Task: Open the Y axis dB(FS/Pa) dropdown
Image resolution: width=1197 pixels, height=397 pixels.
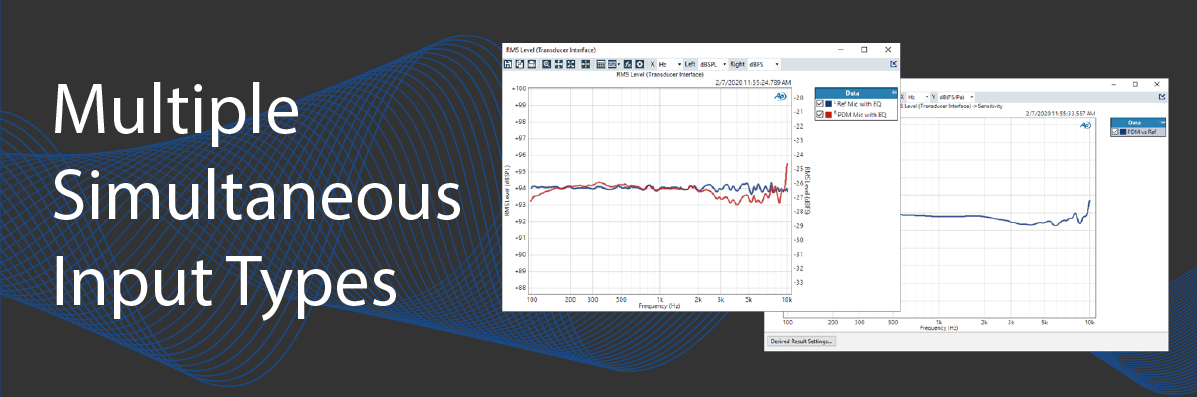Action: (957, 97)
